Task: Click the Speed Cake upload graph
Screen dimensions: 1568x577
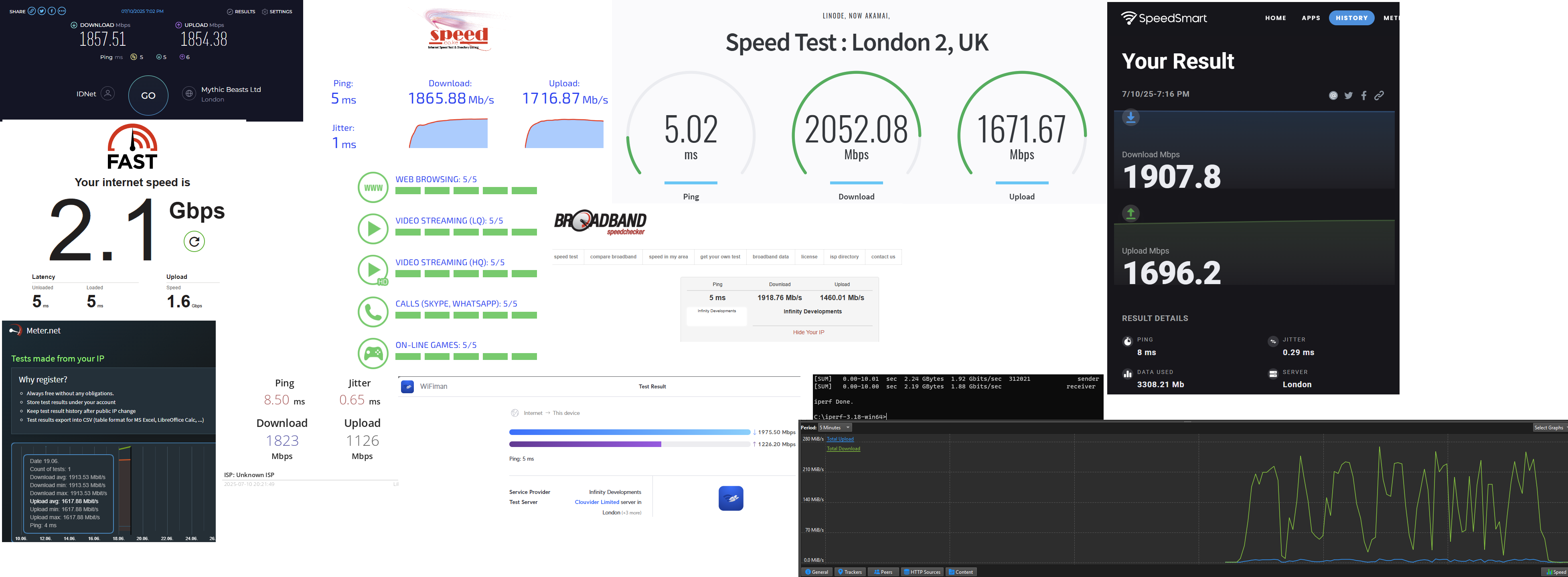Action: tap(564, 133)
